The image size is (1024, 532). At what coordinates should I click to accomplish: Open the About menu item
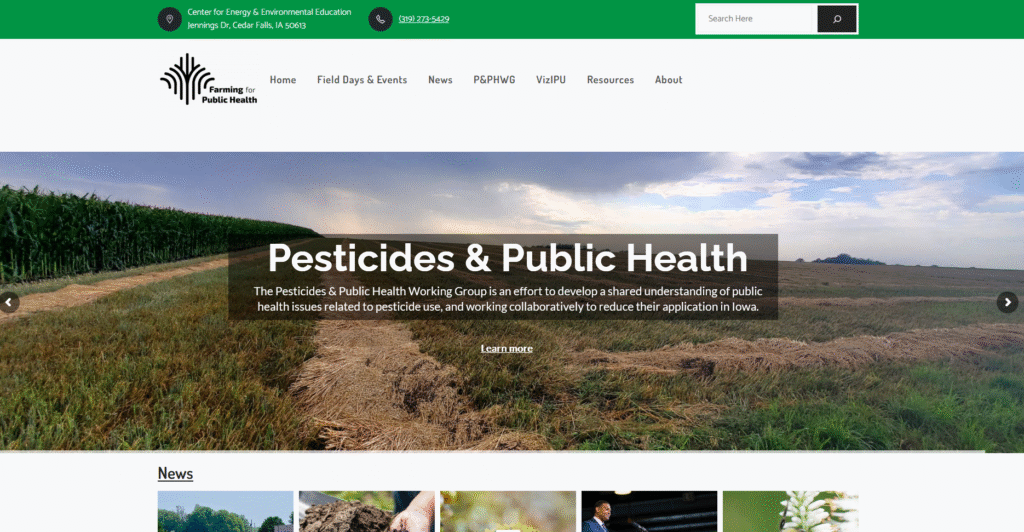668,80
